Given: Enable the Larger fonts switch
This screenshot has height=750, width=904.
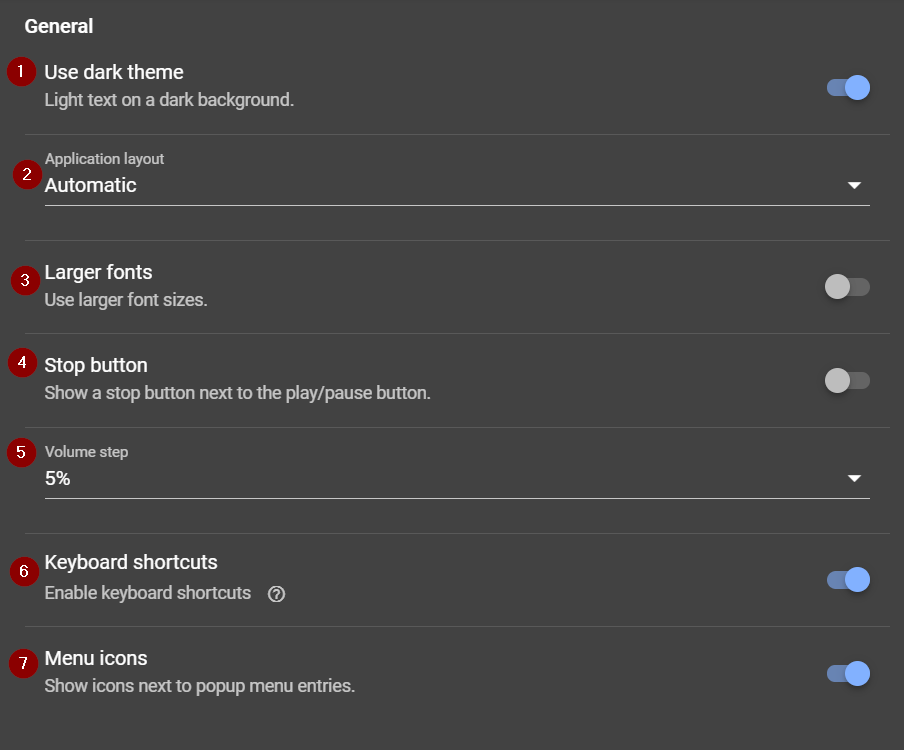Looking at the screenshot, I should (x=848, y=287).
